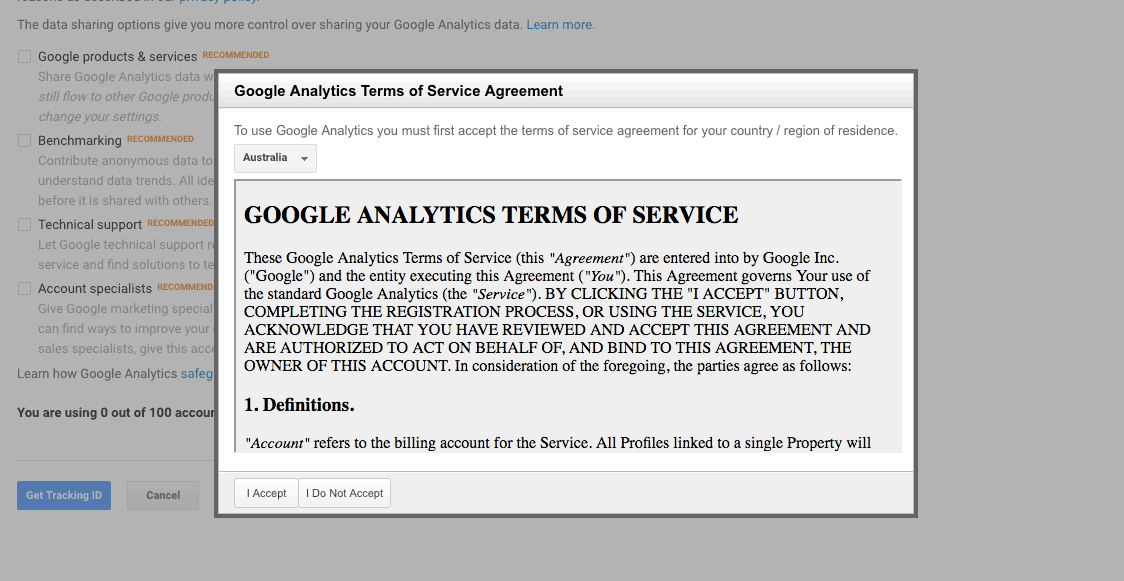This screenshot has height=581, width=1124.
Task: Click the Account specialists label text
Action: coord(95,289)
